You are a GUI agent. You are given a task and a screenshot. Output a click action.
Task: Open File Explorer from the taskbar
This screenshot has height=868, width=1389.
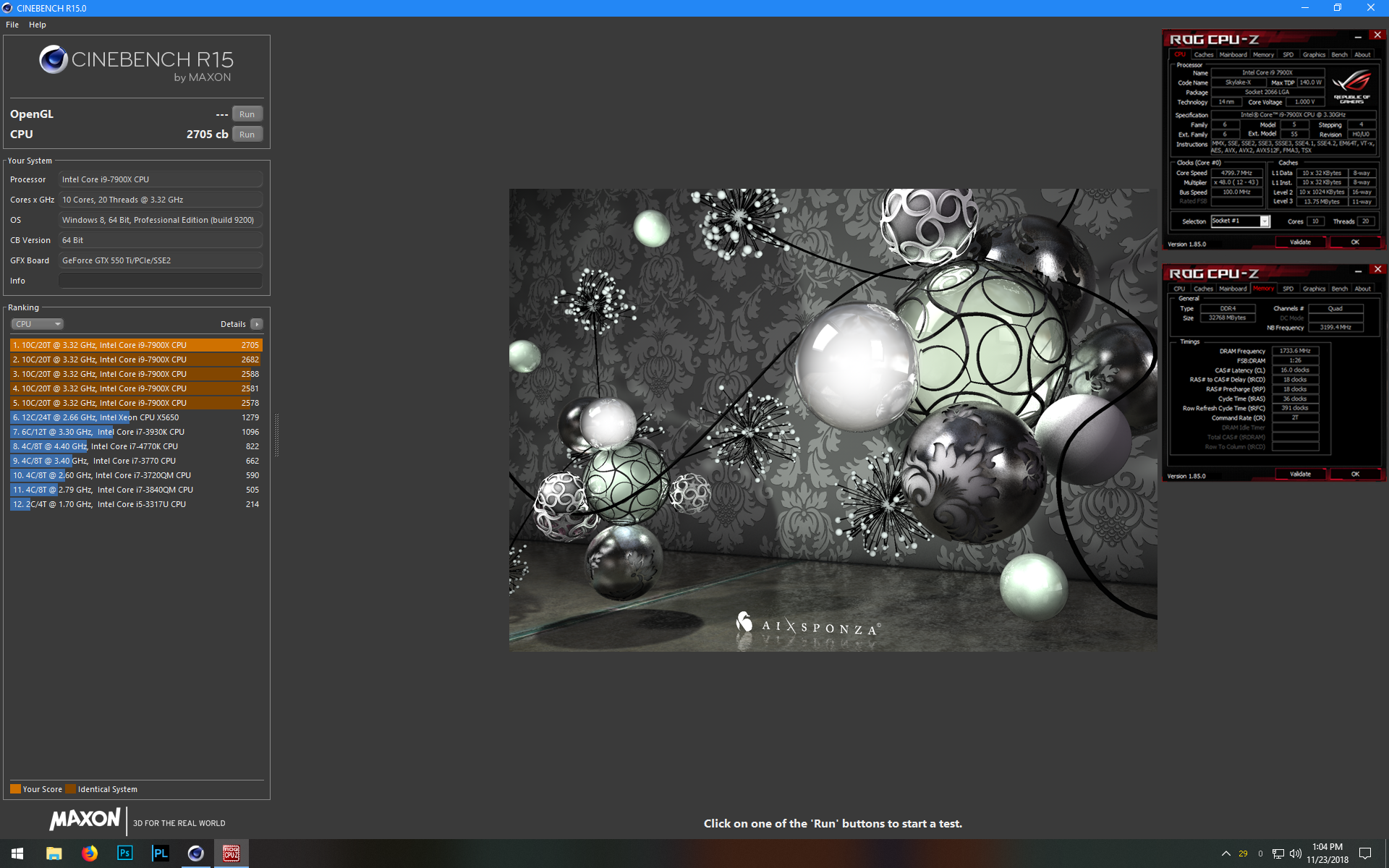[x=54, y=854]
